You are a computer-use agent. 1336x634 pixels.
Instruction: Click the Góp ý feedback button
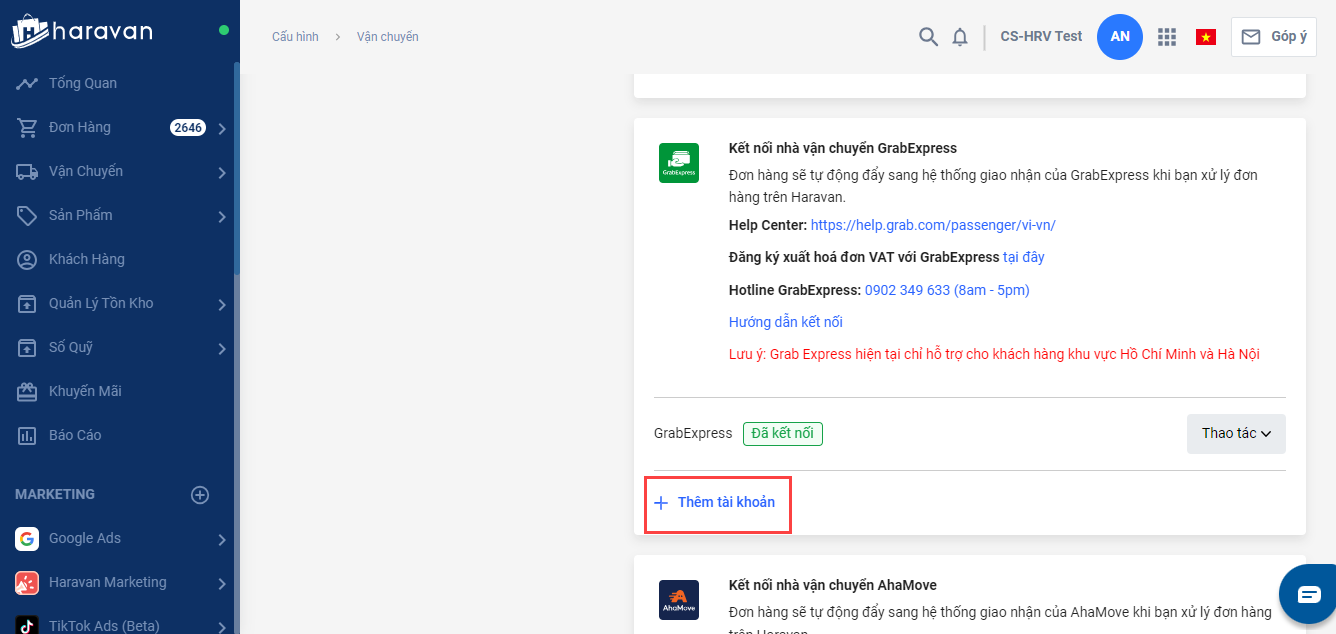[1273, 37]
